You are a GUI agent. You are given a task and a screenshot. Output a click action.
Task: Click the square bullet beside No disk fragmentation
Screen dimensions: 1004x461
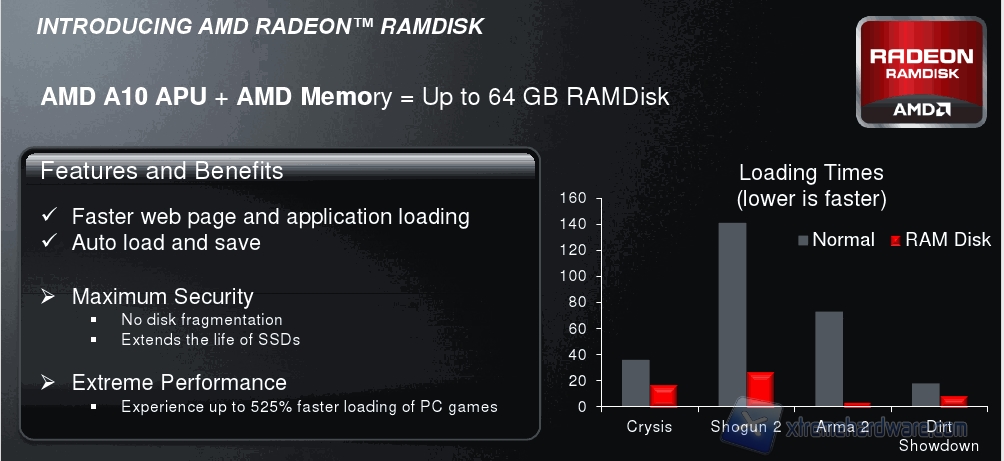coord(92,320)
